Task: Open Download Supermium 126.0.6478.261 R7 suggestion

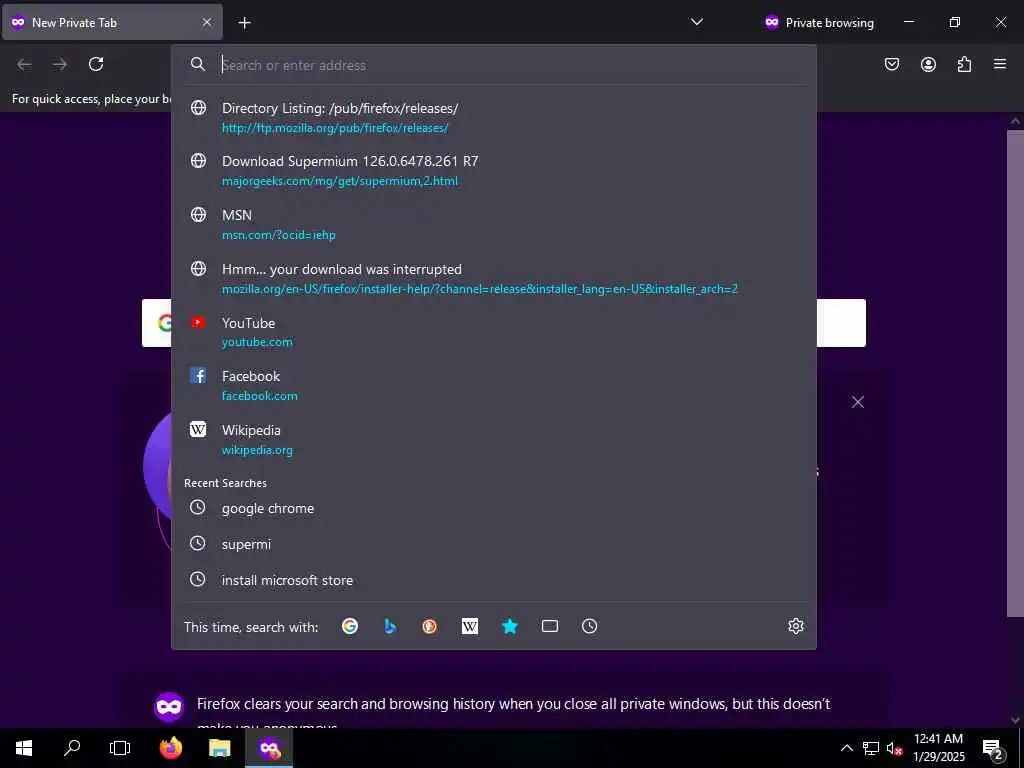Action: 494,170
